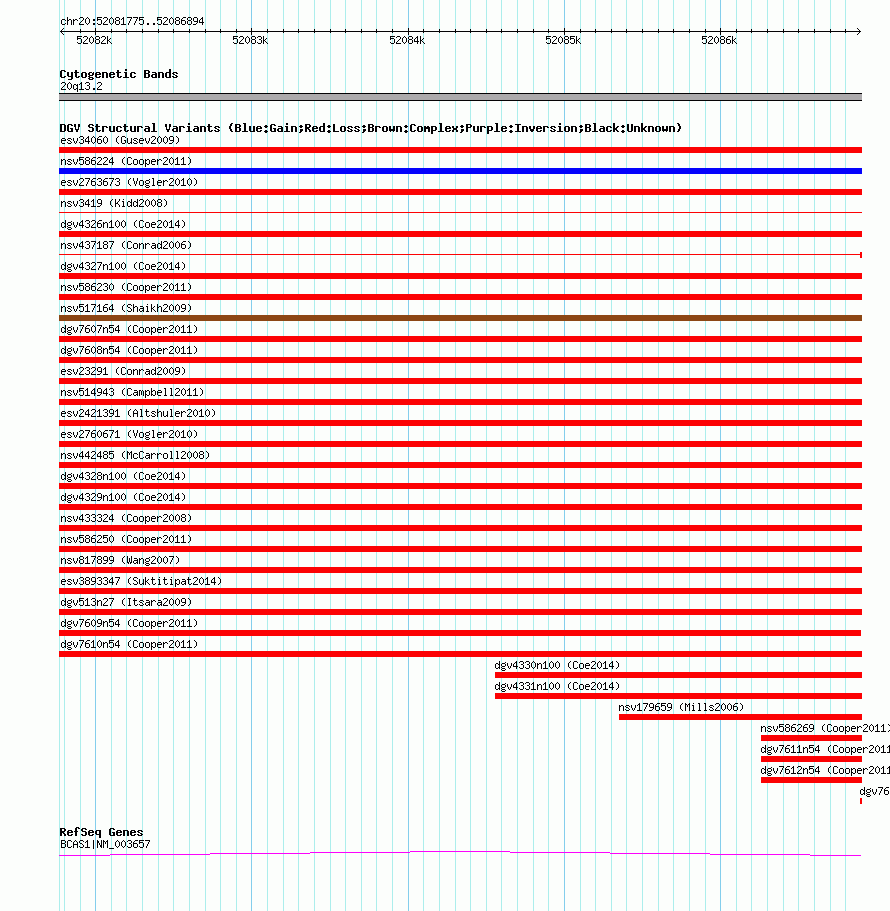Open dgv4326n100 (Coe2014) variant

click(123, 224)
